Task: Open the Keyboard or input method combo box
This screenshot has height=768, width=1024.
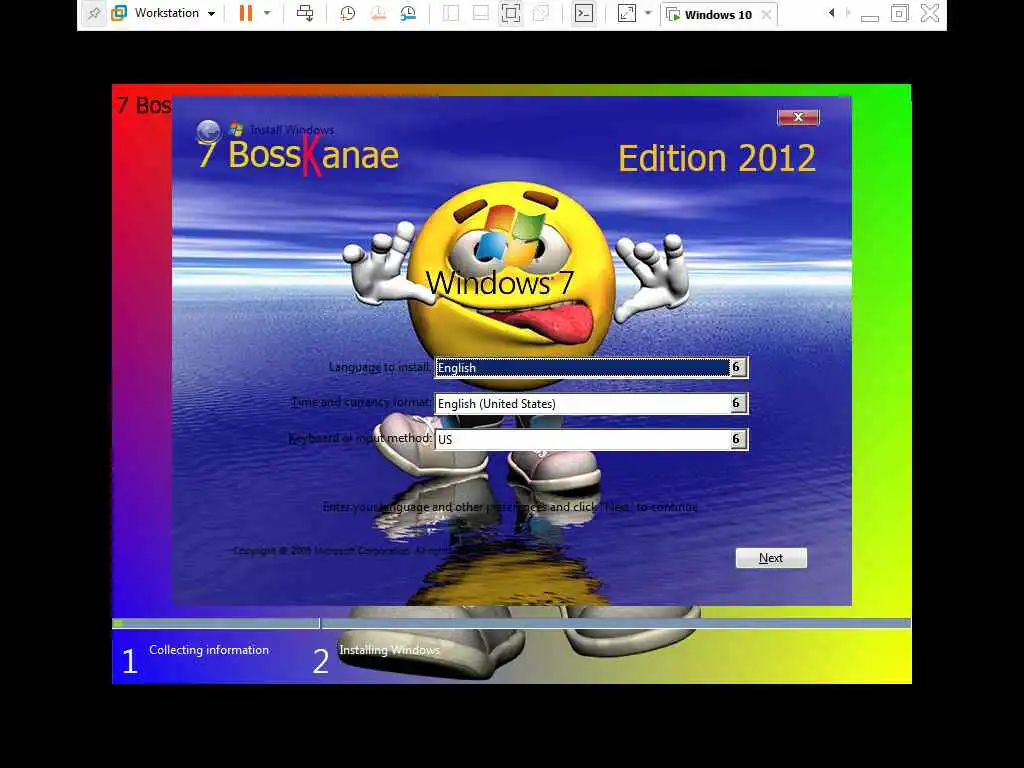Action: [591, 440]
